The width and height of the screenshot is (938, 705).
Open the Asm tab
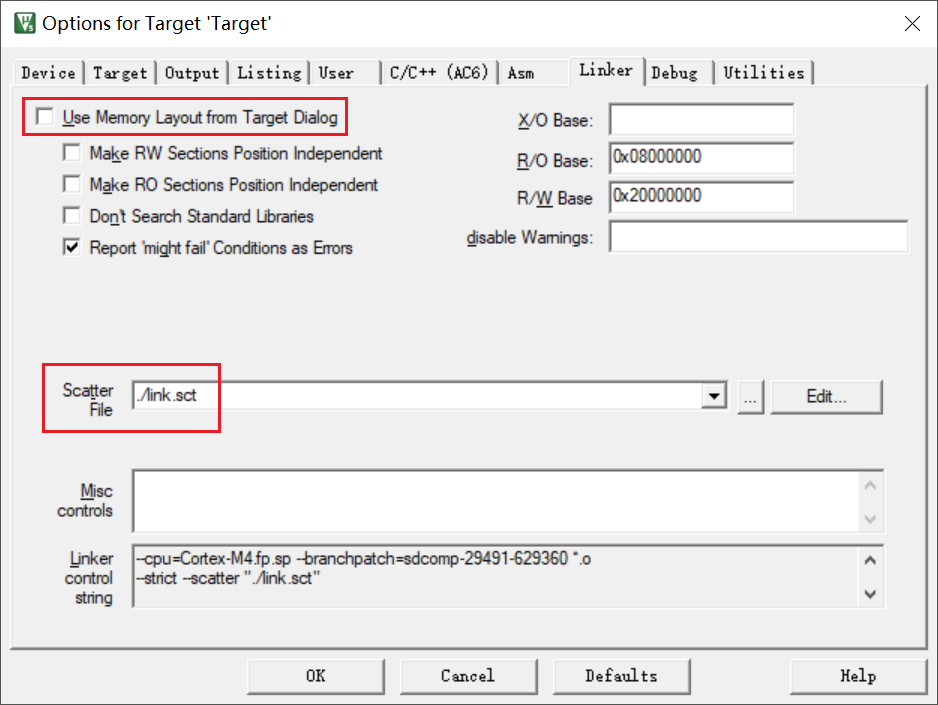[532, 73]
